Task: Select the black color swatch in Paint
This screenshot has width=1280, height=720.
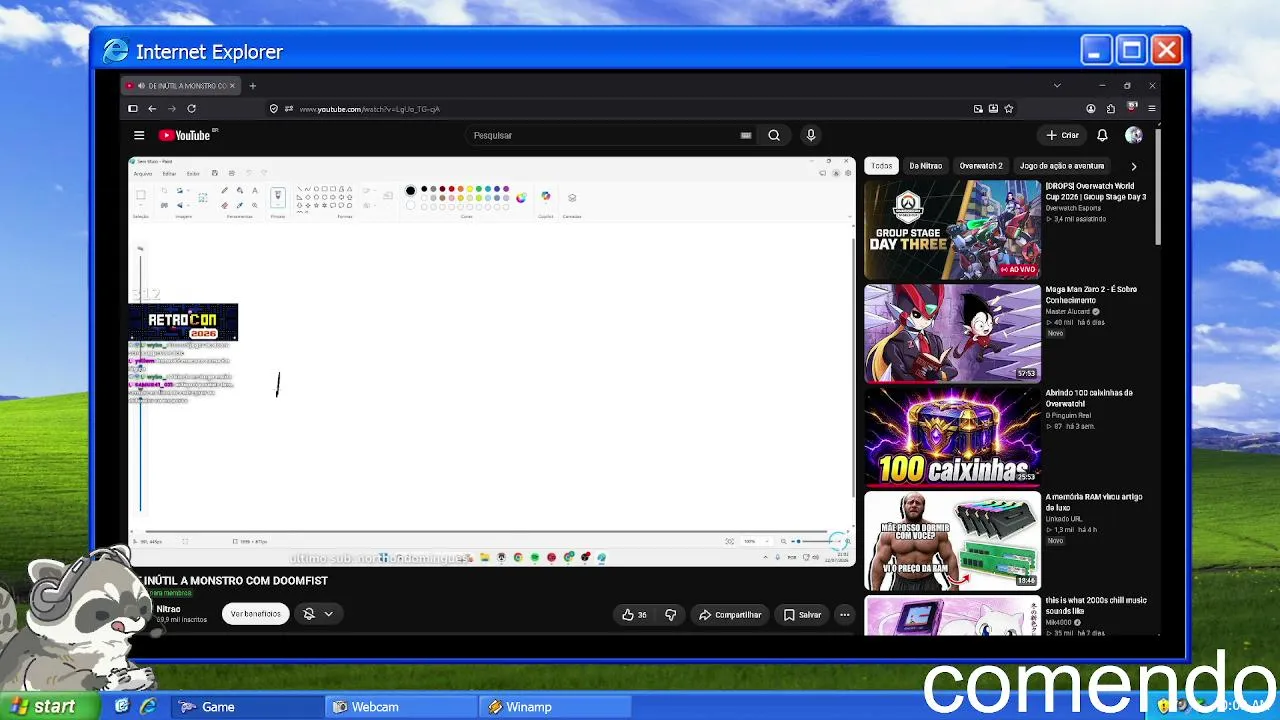Action: [424, 189]
